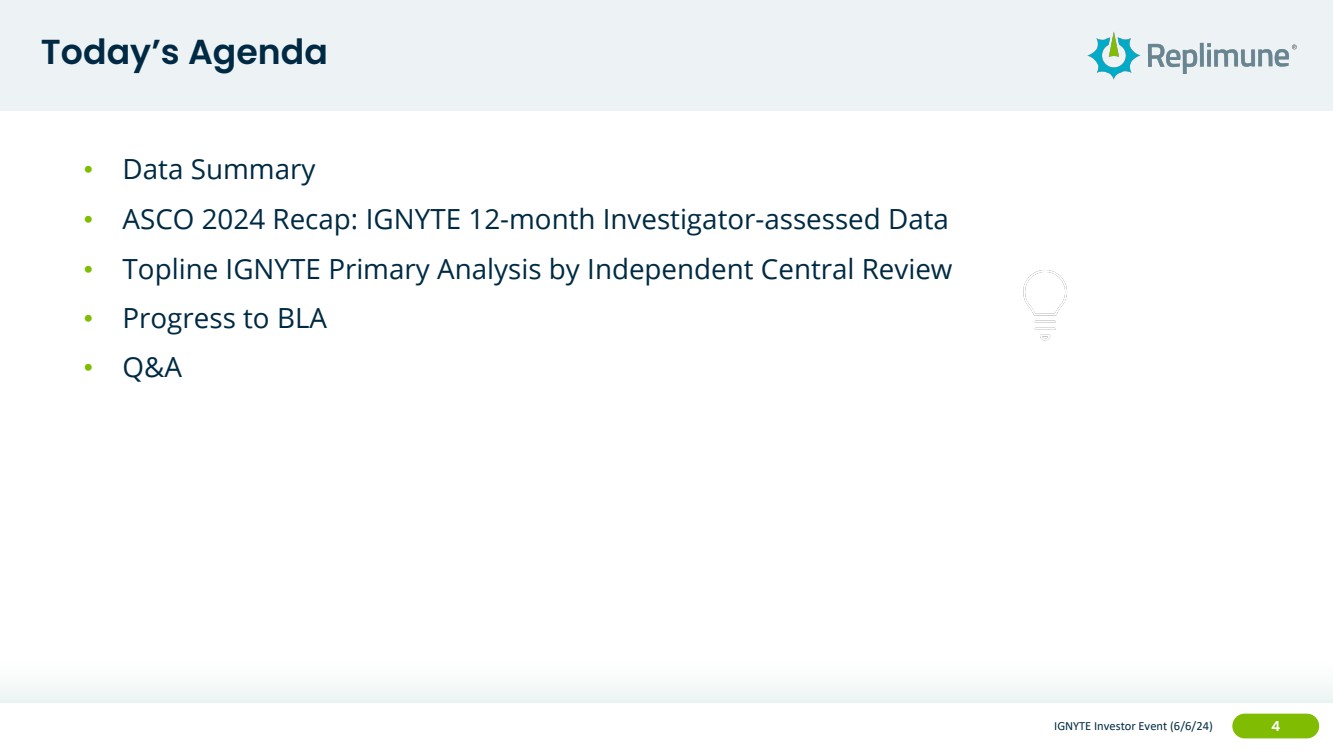Click the (6/6/24) date in footer
This screenshot has height=749, width=1333.
1191,726
